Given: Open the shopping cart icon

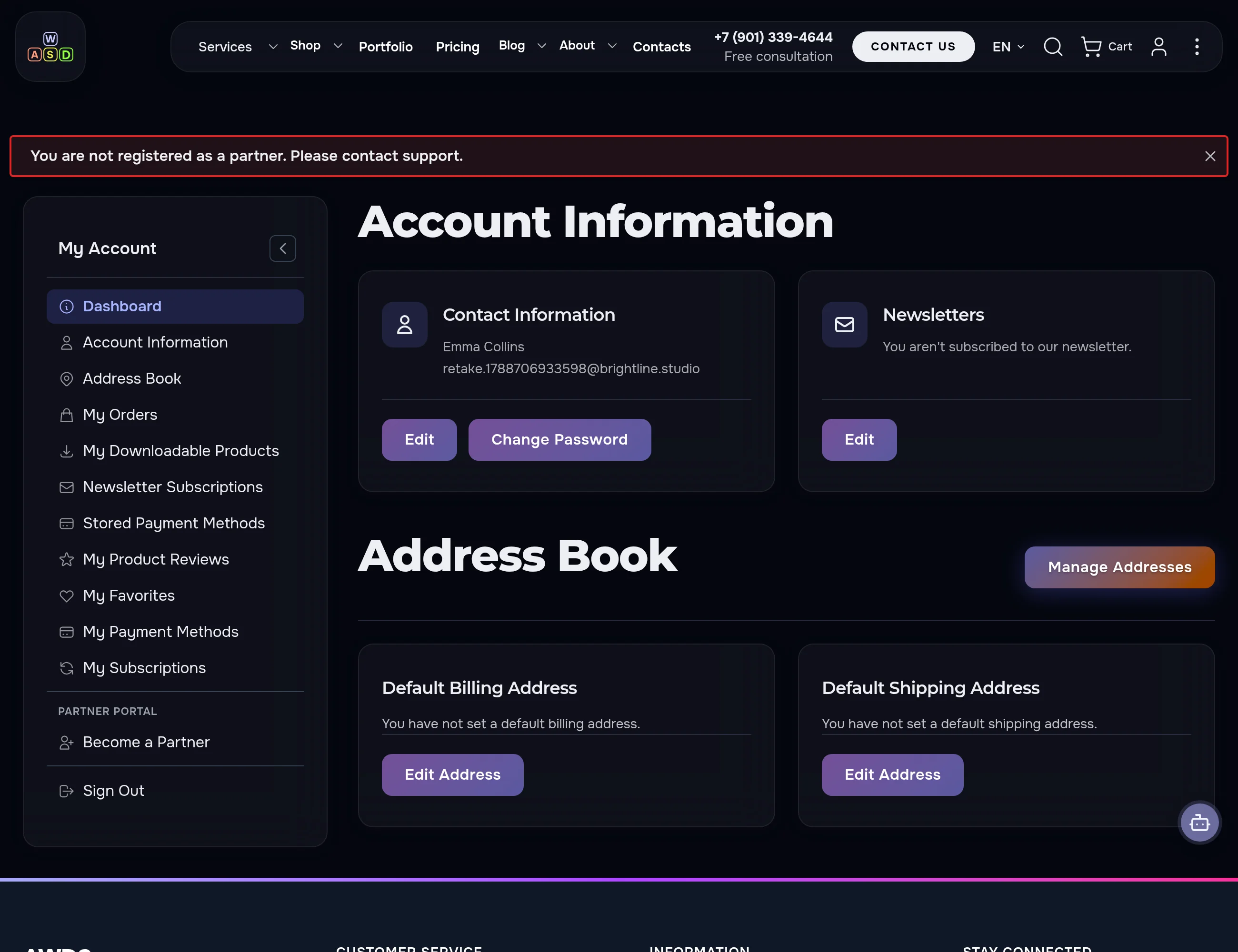Looking at the screenshot, I should click(x=1091, y=47).
